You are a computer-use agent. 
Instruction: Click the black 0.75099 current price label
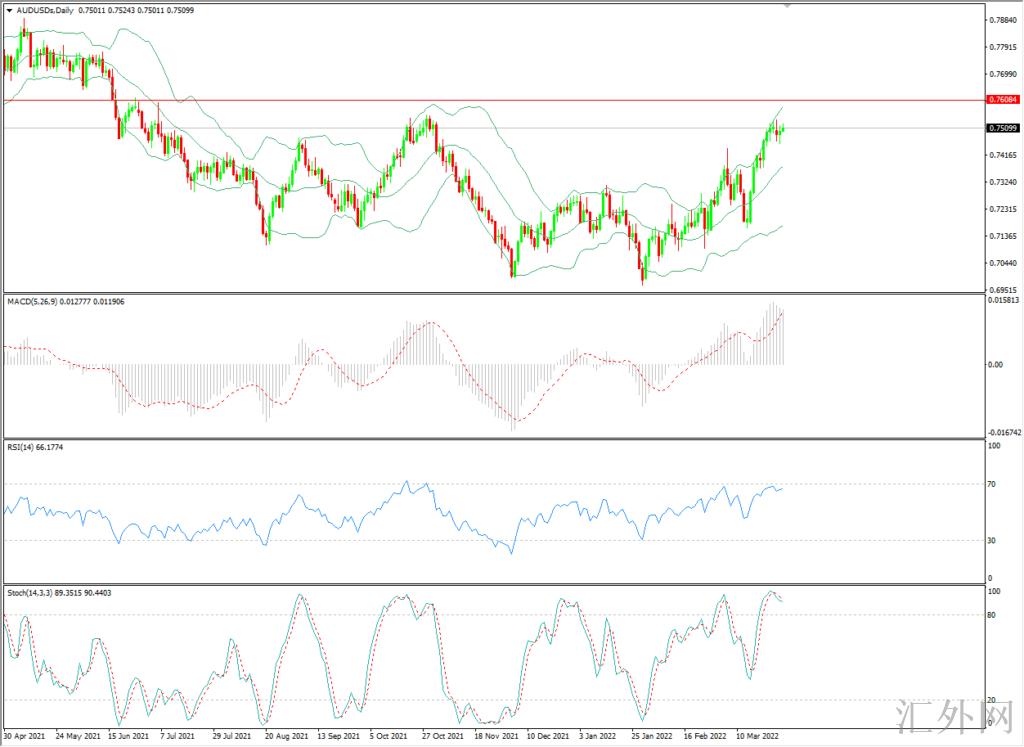1002,128
